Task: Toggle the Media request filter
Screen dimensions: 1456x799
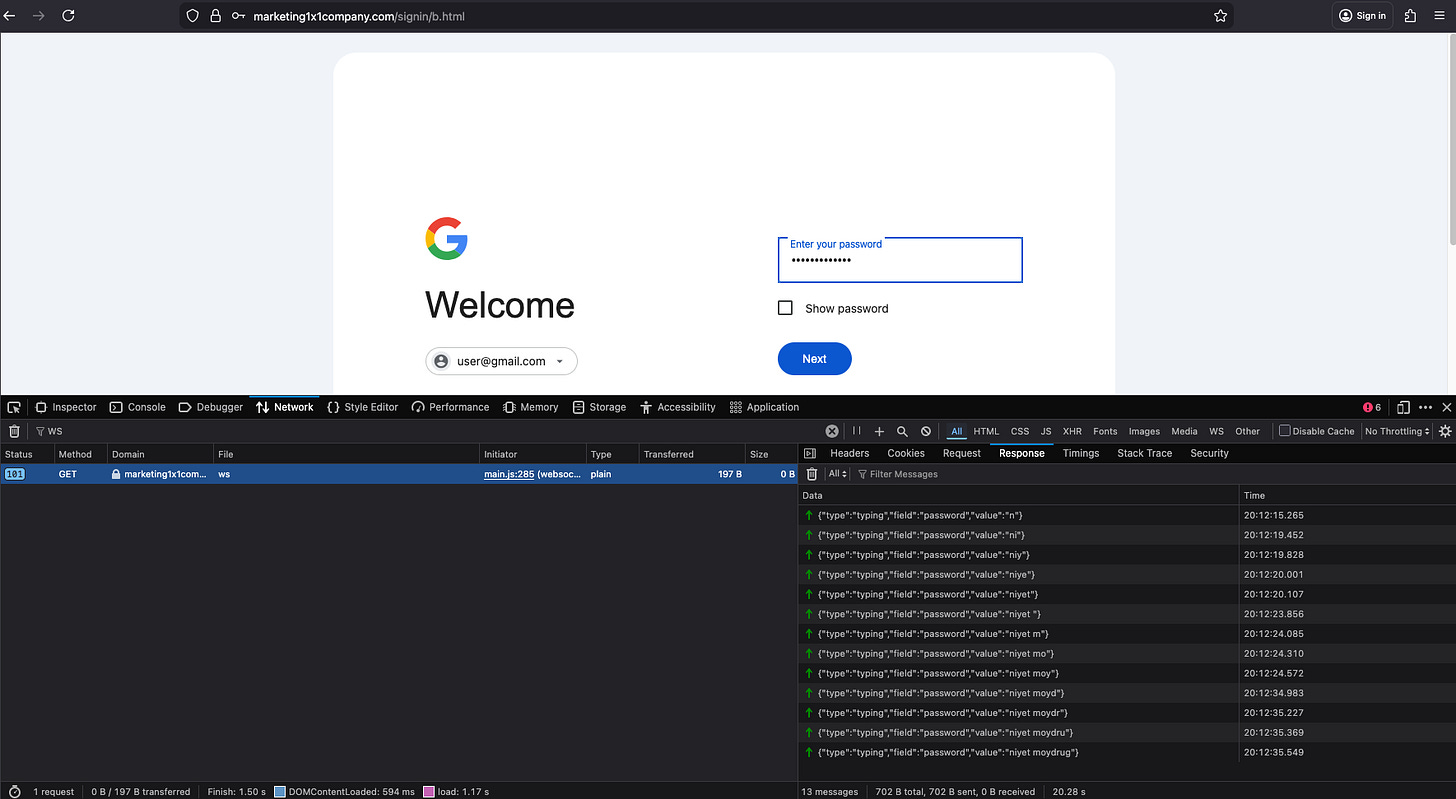Action: [x=1184, y=431]
